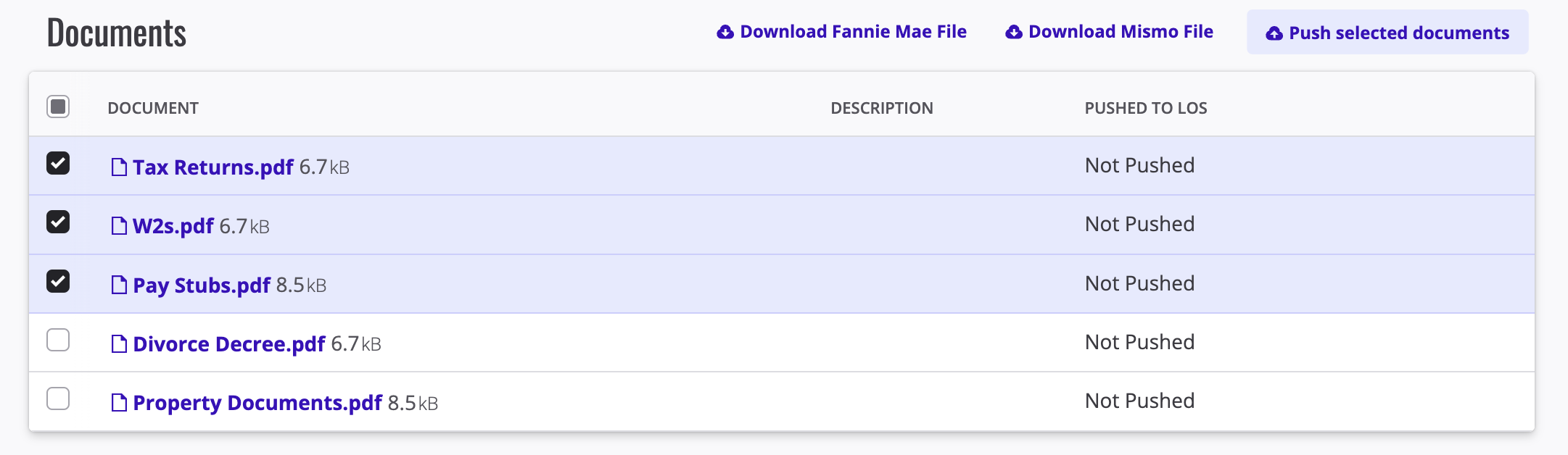
Task: Uncheck the Tax Returns.pdf checkbox
Action: (x=58, y=163)
